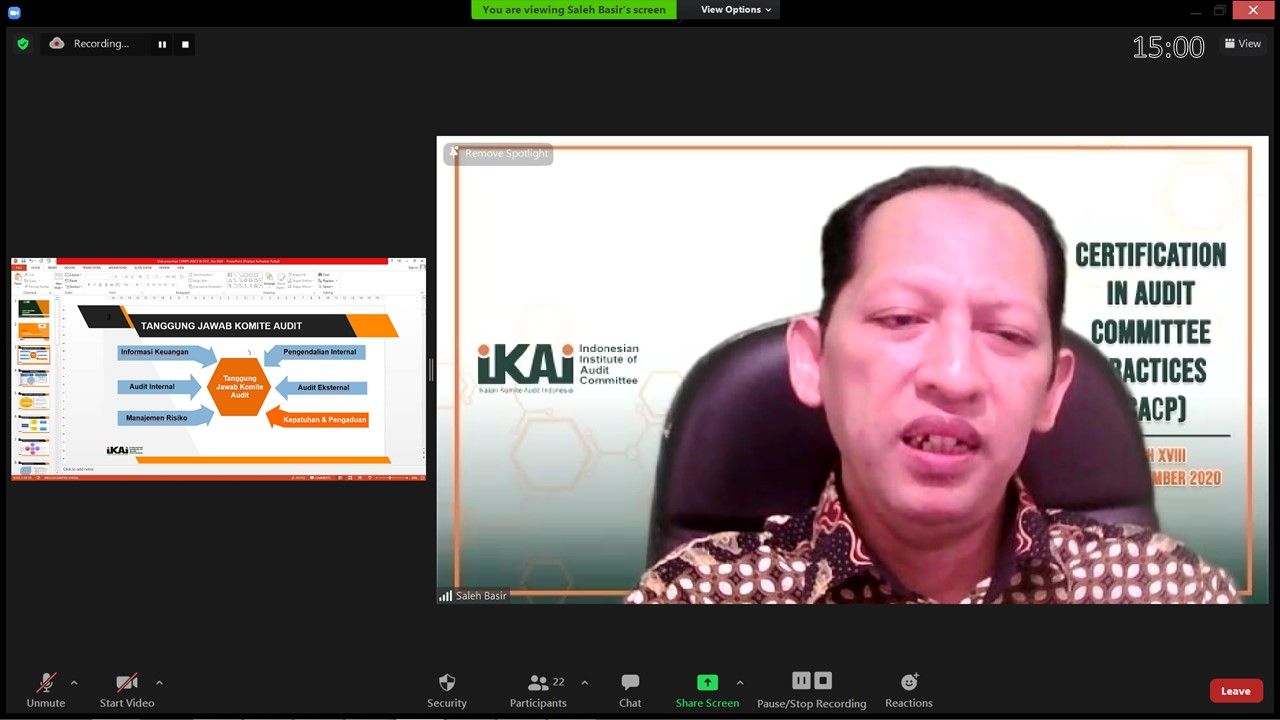The height and width of the screenshot is (720, 1280).
Task: Stop recording using the top-left stop icon
Action: tap(185, 44)
